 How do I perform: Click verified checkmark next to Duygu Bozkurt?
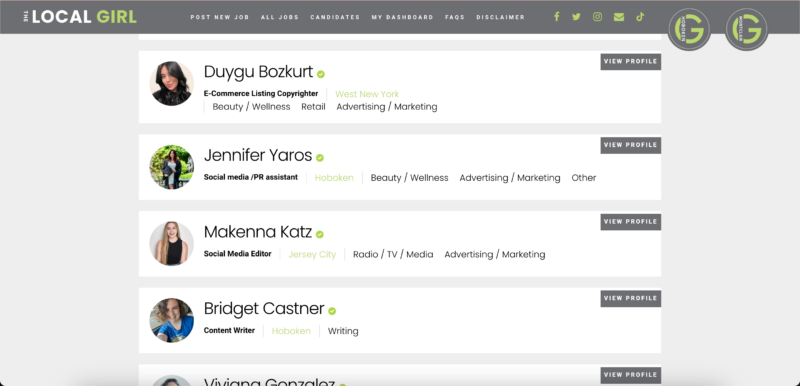pyautogui.click(x=321, y=74)
